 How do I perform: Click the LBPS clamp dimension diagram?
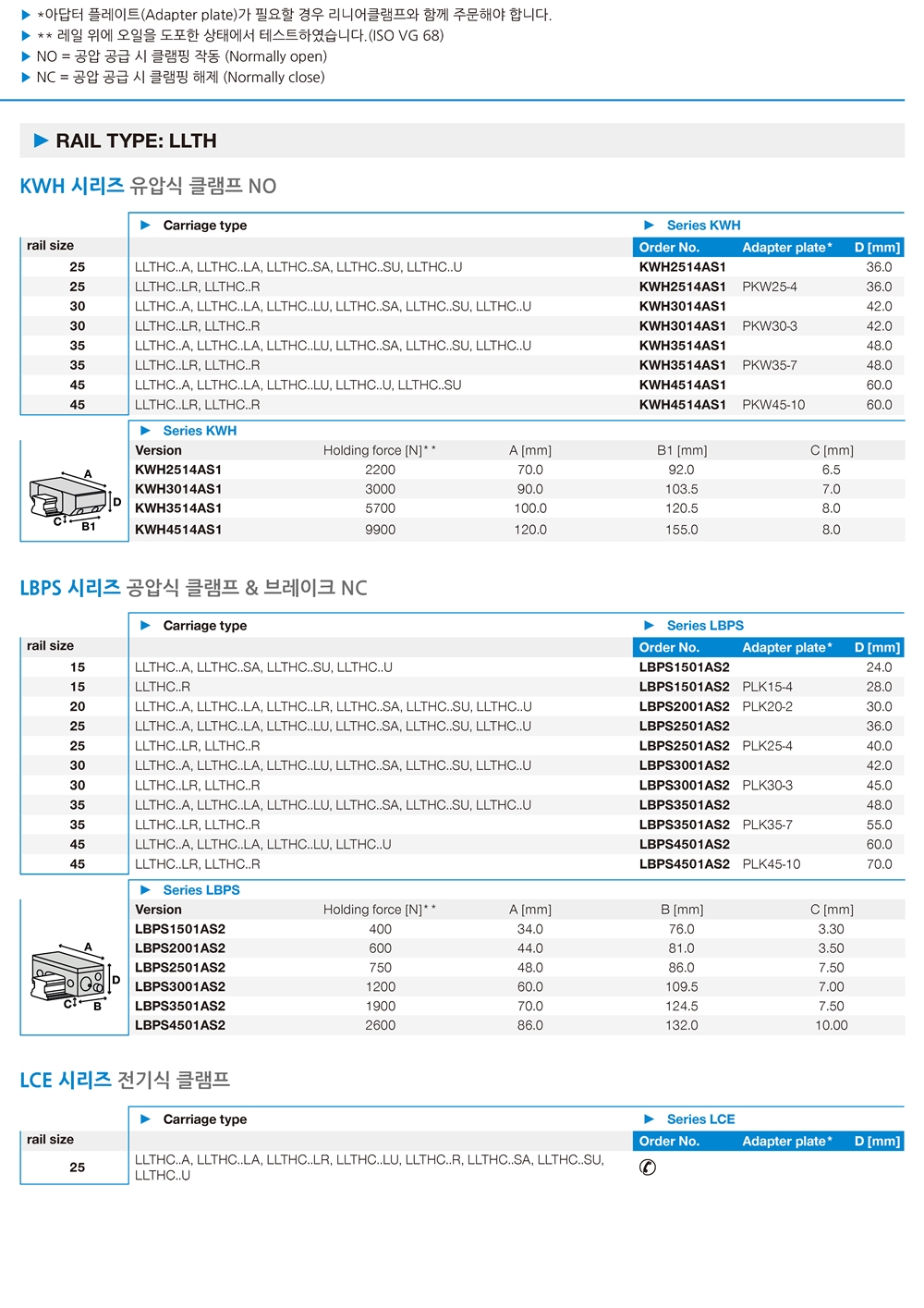click(75, 976)
